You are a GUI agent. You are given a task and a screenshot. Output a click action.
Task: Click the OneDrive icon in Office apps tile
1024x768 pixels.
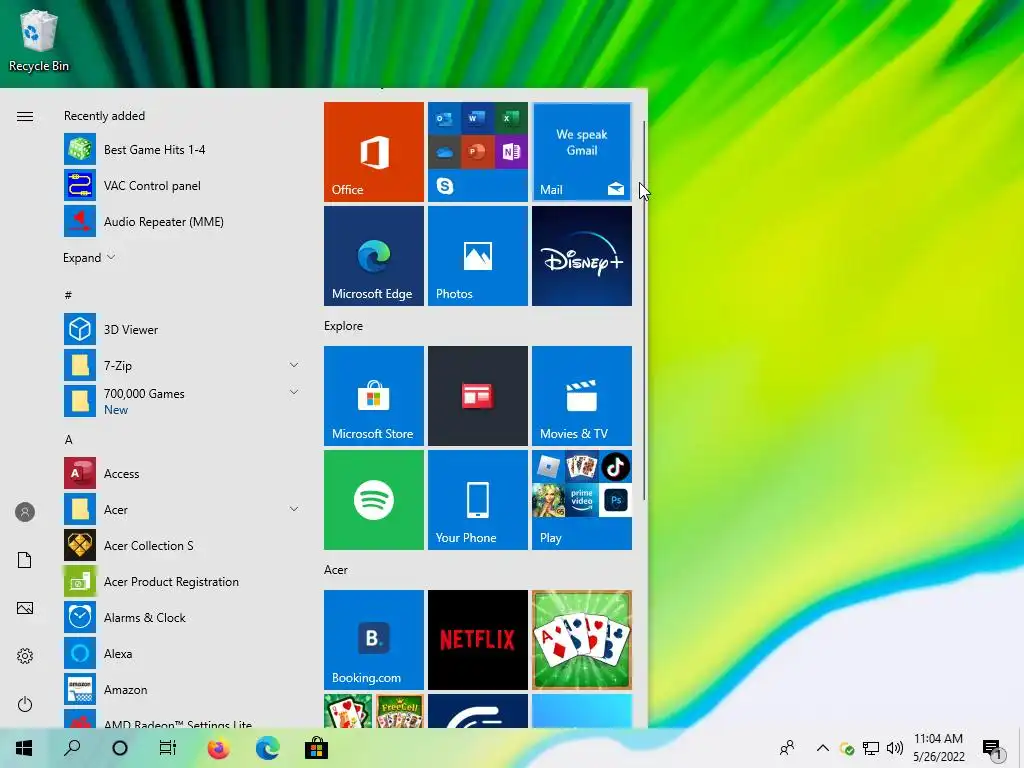coord(444,152)
